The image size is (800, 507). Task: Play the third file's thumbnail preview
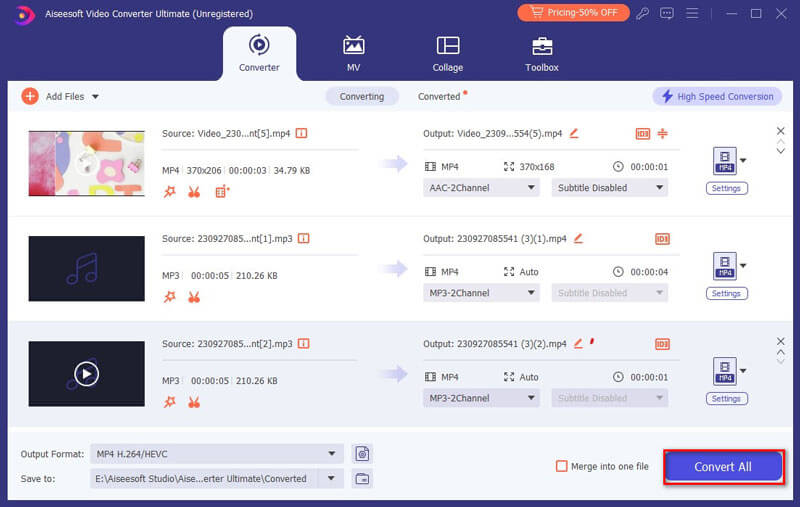87,374
